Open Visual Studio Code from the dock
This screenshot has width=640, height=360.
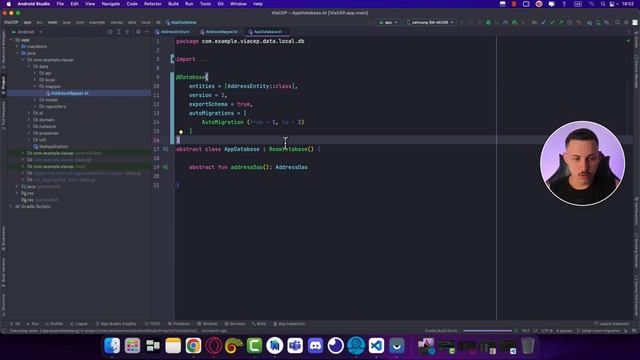point(376,346)
